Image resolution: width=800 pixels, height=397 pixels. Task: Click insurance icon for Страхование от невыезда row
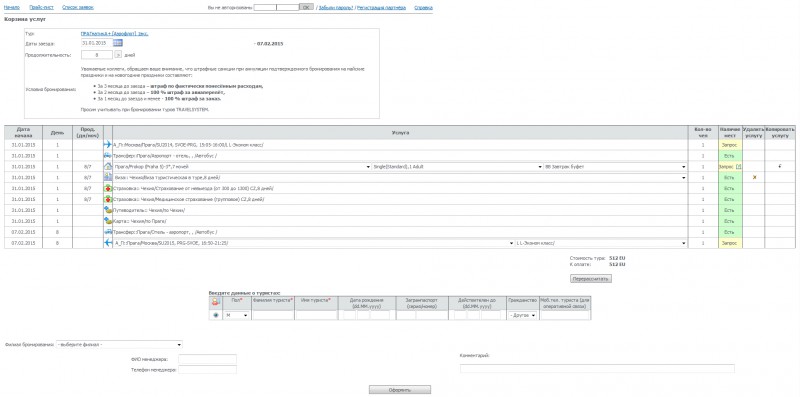click(108, 188)
